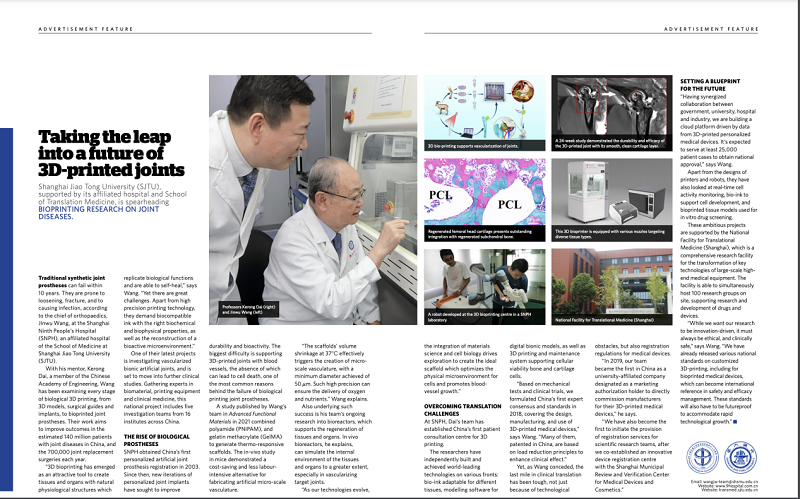Click the PCL histology stain image
Image resolution: width=800 pixels, height=499 pixels.
[x=484, y=199]
